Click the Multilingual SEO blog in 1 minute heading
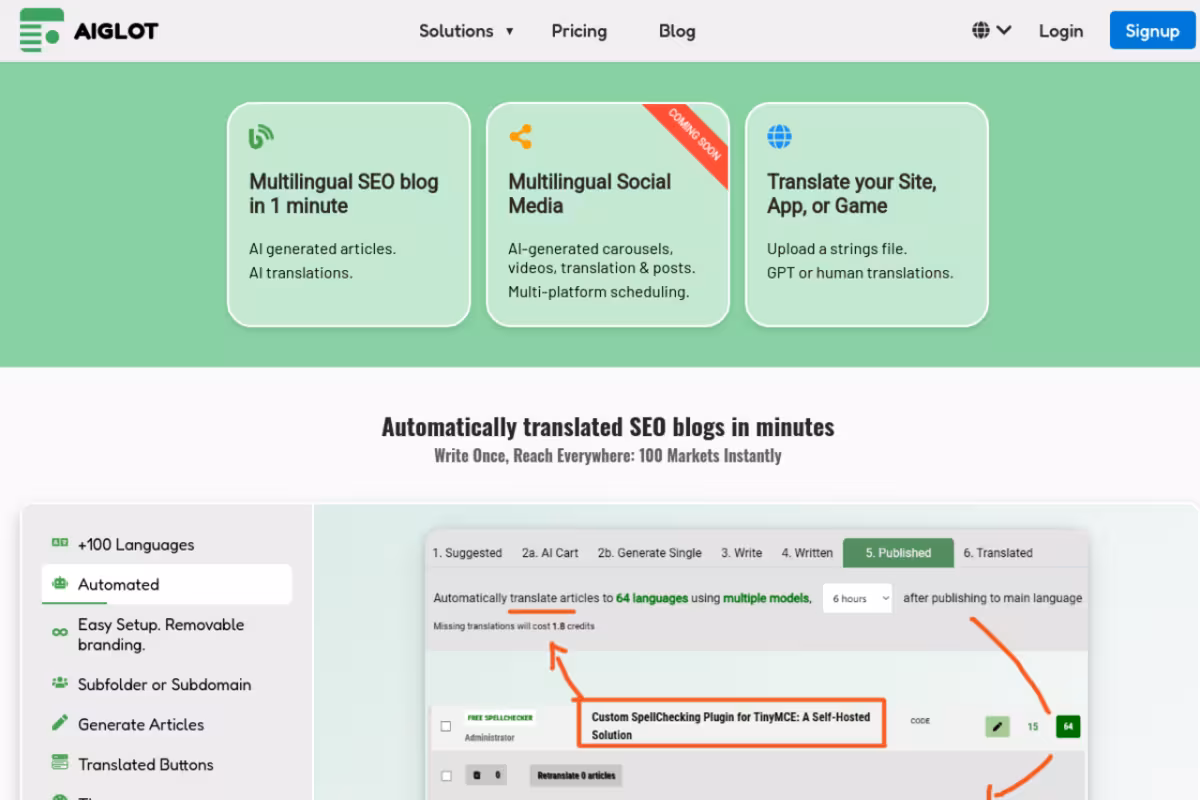Viewport: 1200px width, 800px height. click(x=344, y=194)
